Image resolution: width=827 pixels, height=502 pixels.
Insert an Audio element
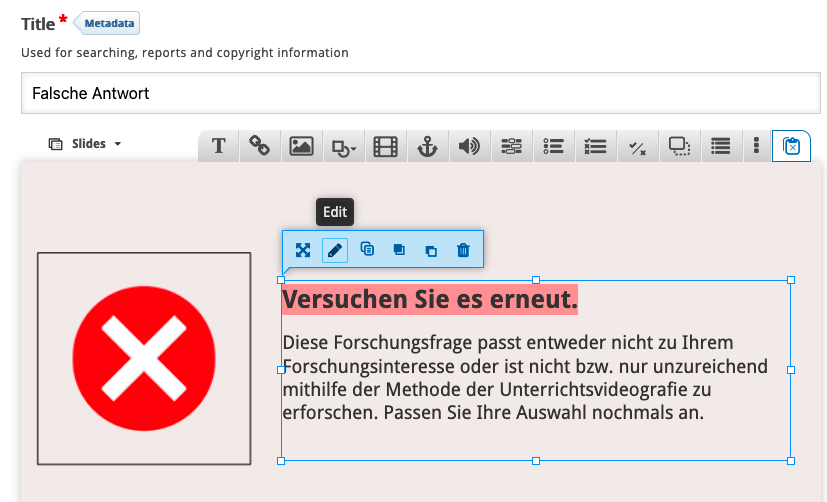pyautogui.click(x=469, y=146)
